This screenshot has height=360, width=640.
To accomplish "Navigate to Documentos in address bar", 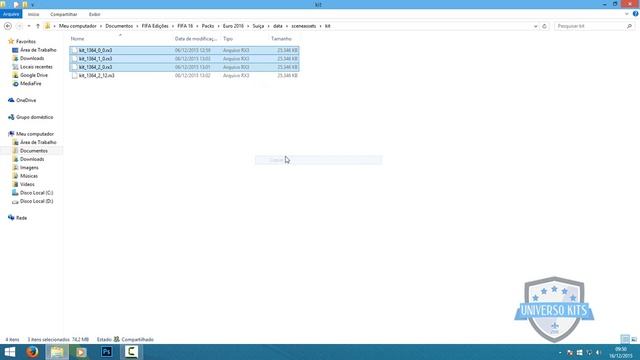I will click(x=119, y=26).
